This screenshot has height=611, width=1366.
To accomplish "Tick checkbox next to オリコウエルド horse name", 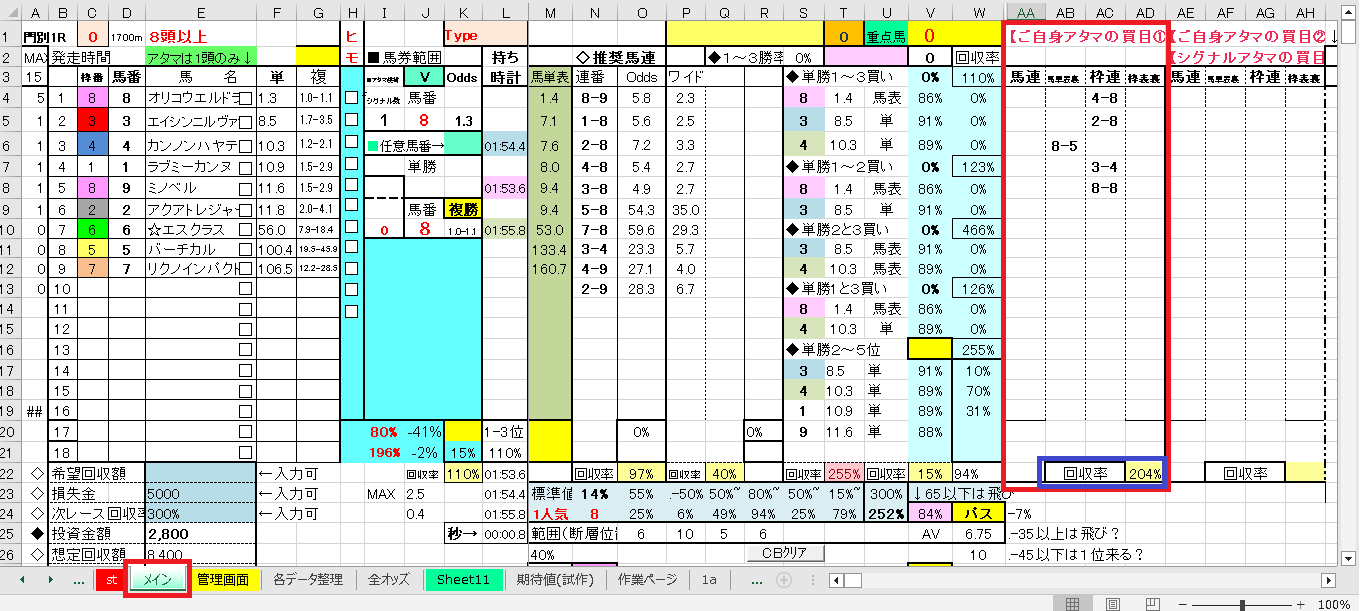I will pos(245,98).
